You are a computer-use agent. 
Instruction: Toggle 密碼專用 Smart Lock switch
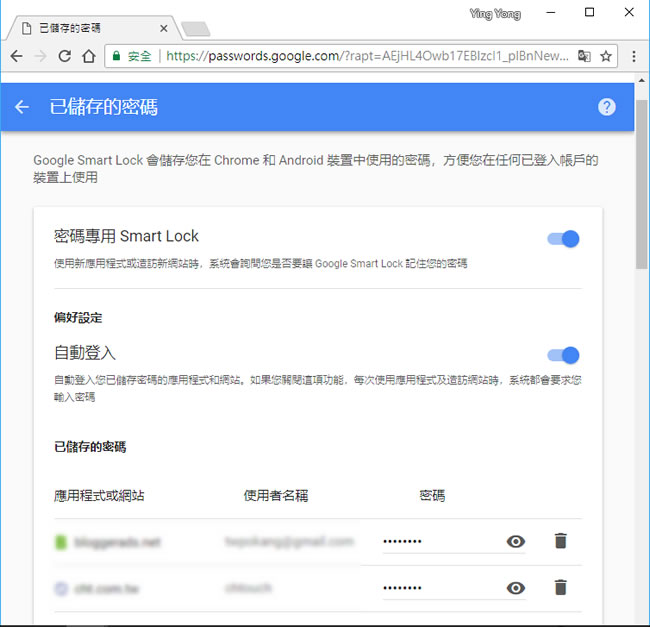pos(563,239)
